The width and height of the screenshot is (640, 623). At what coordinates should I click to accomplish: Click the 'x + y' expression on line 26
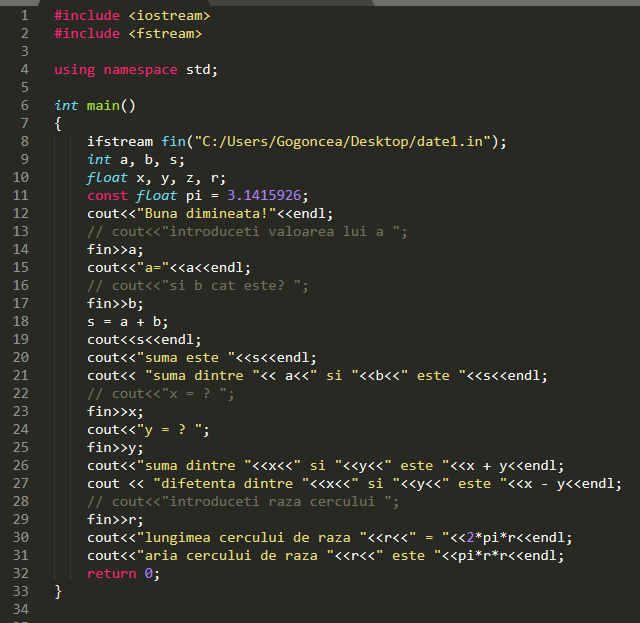(487, 465)
